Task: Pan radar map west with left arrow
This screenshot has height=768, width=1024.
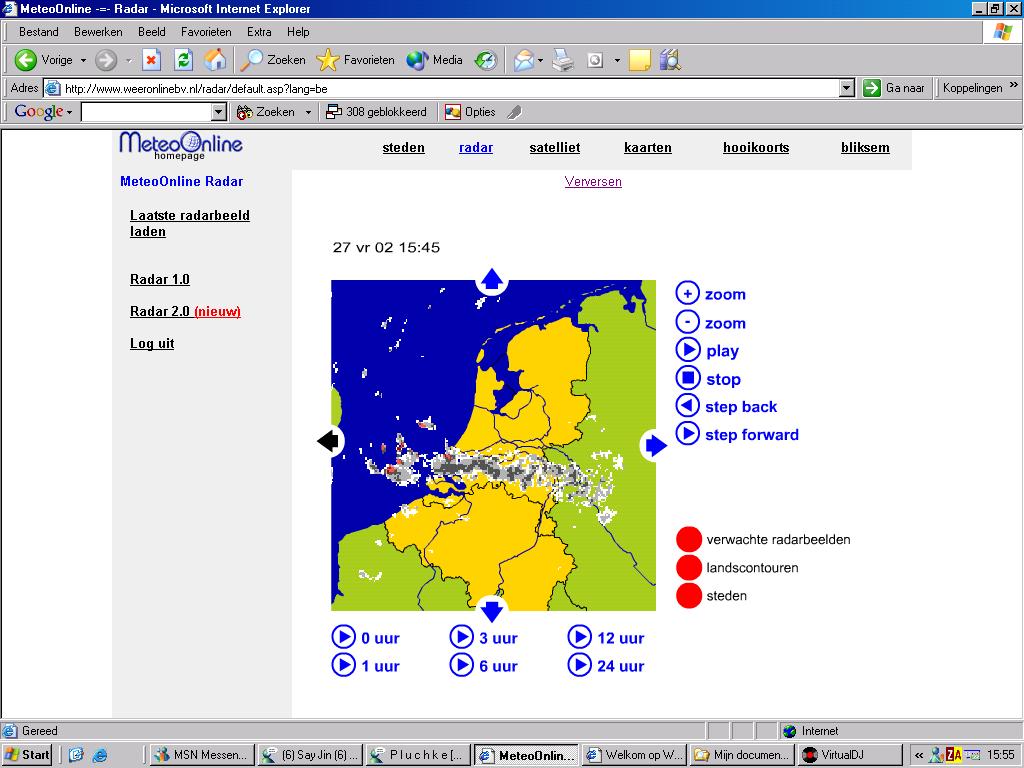Action: click(x=328, y=441)
